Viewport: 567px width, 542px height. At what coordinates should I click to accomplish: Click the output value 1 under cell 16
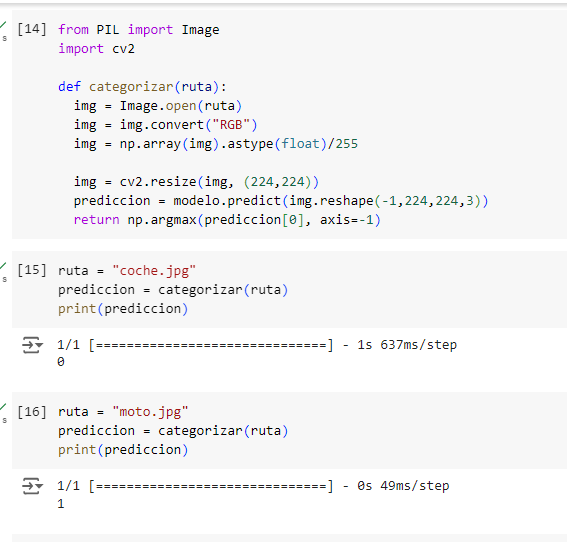pyautogui.click(x=61, y=504)
